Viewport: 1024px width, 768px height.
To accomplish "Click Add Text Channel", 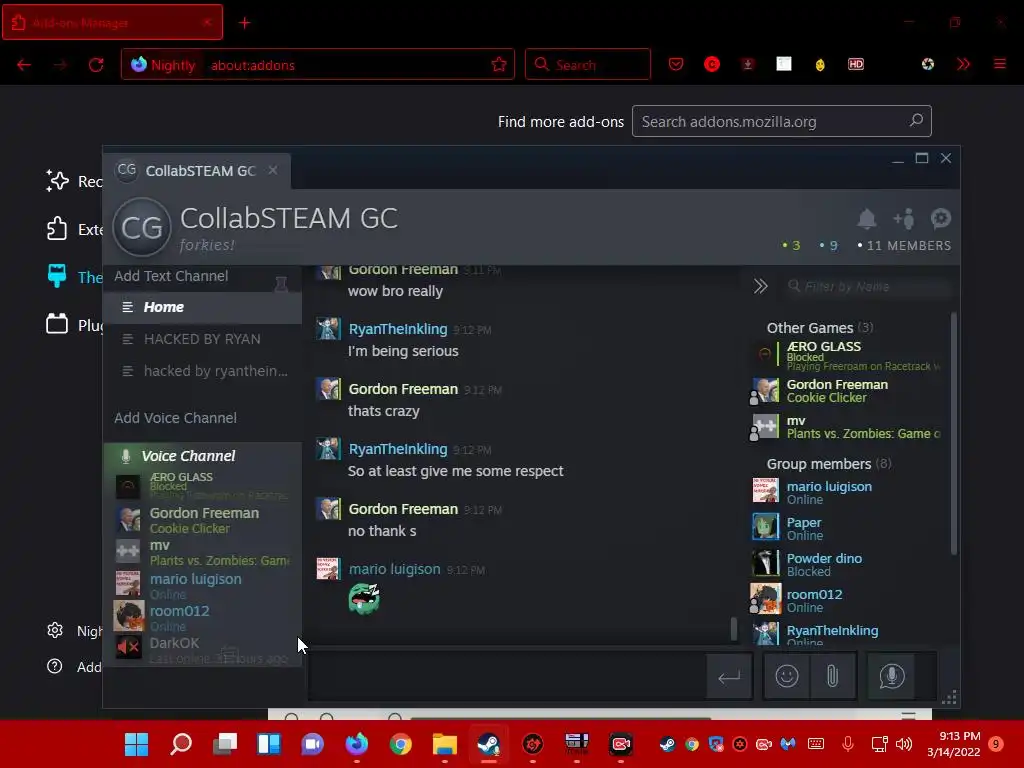I will 171,276.
